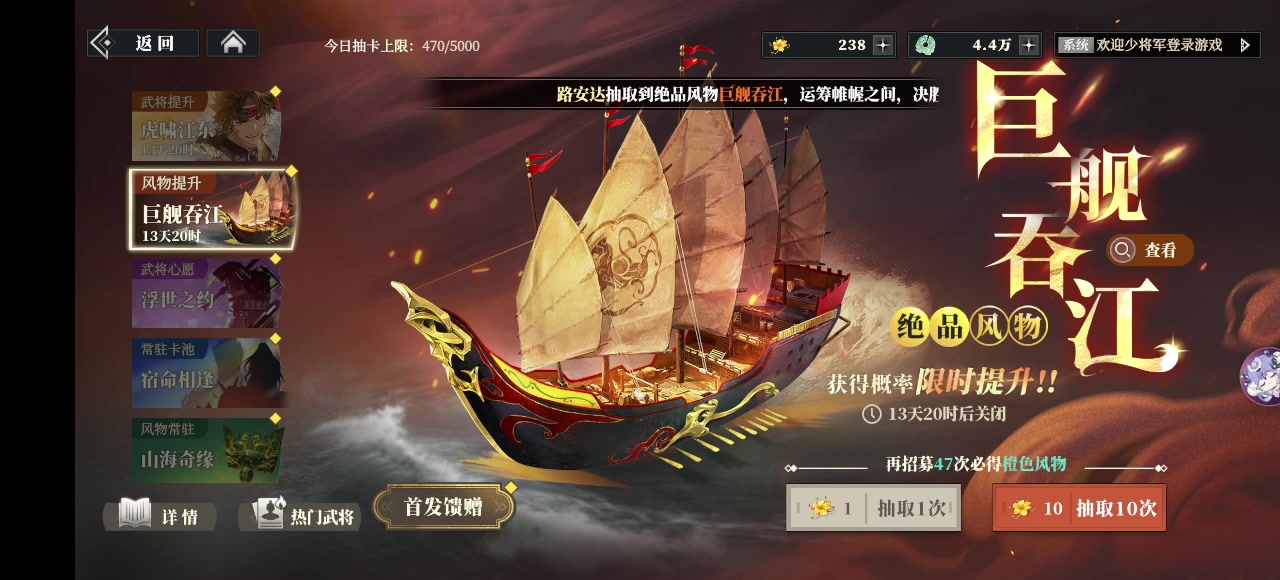Switch to 浮世之约 wish banner
Image resolution: width=1280 pixels, height=580 pixels.
coord(206,293)
